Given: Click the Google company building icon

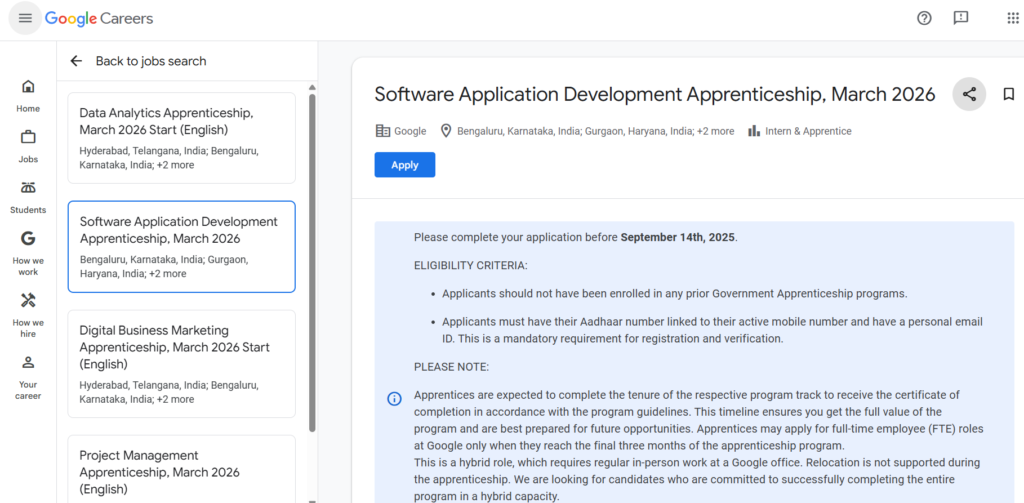Looking at the screenshot, I should (383, 131).
